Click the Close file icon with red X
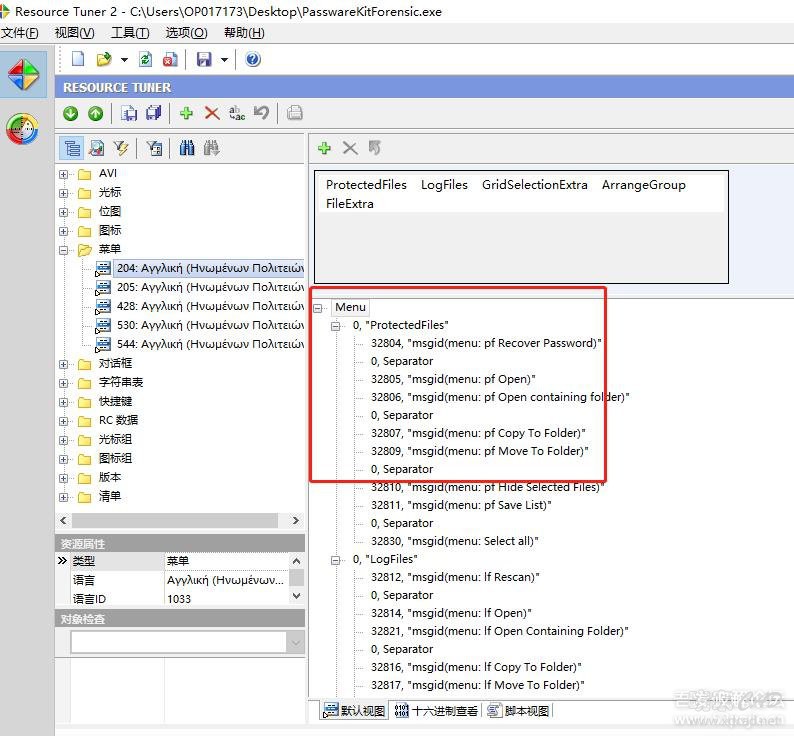 coord(170,59)
